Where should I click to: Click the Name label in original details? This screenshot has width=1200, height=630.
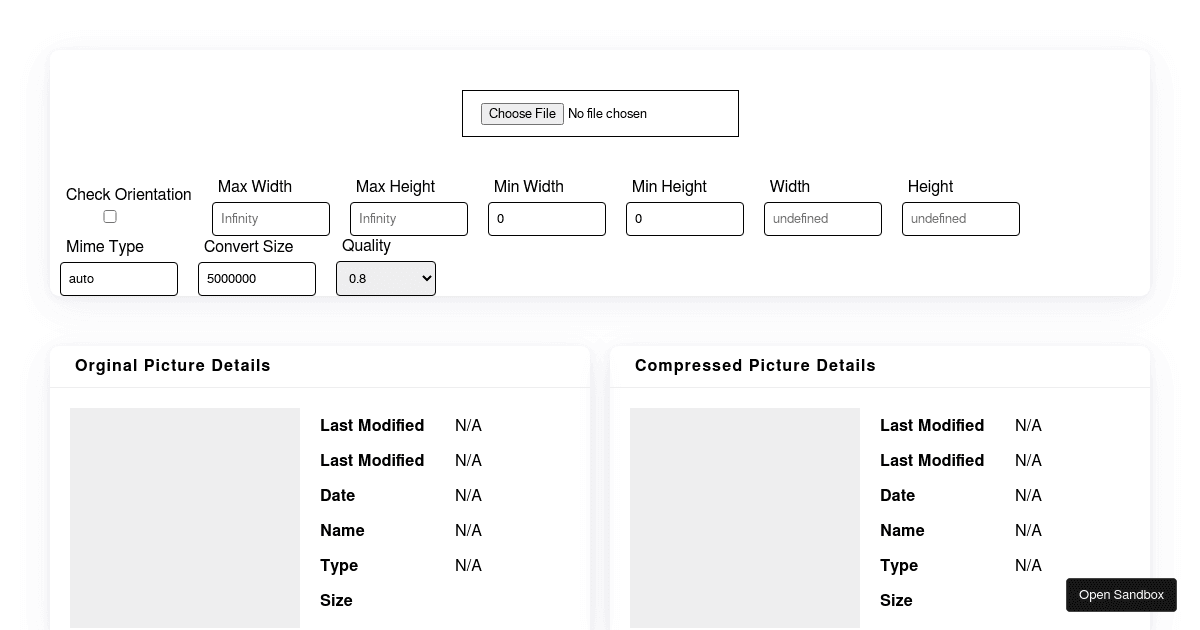pos(342,531)
